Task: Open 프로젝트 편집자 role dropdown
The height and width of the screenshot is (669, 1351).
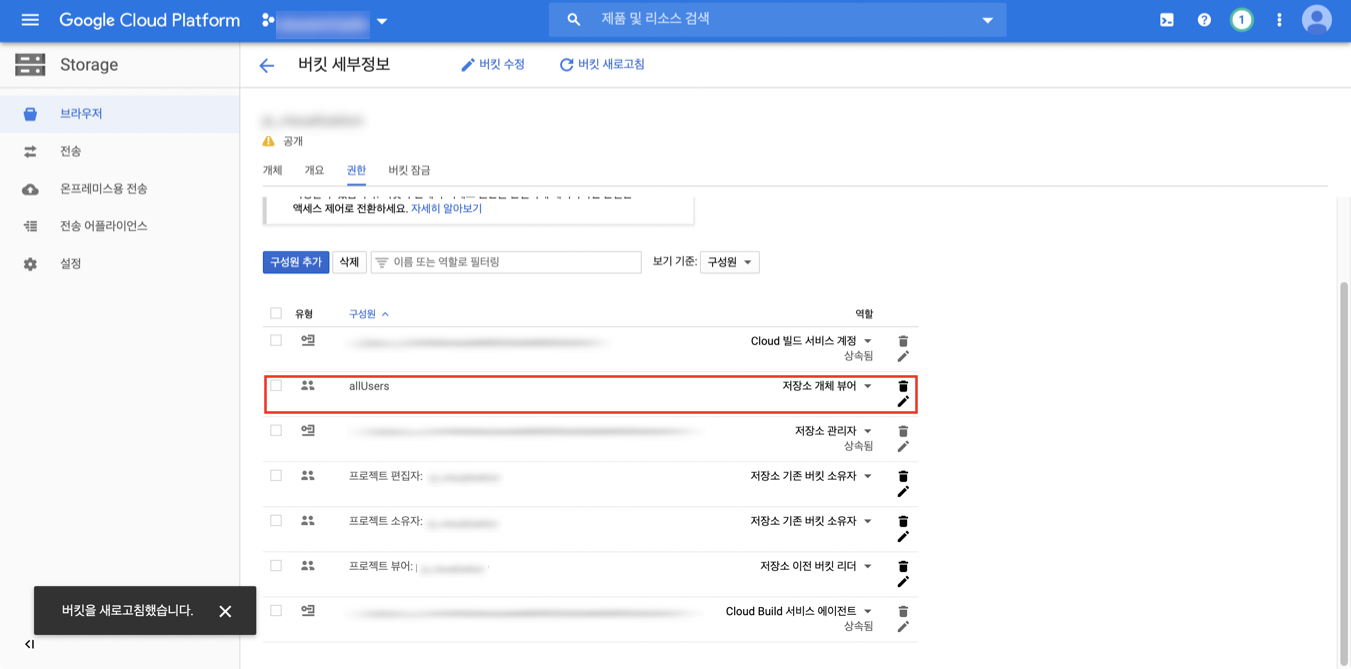Action: 811,476
